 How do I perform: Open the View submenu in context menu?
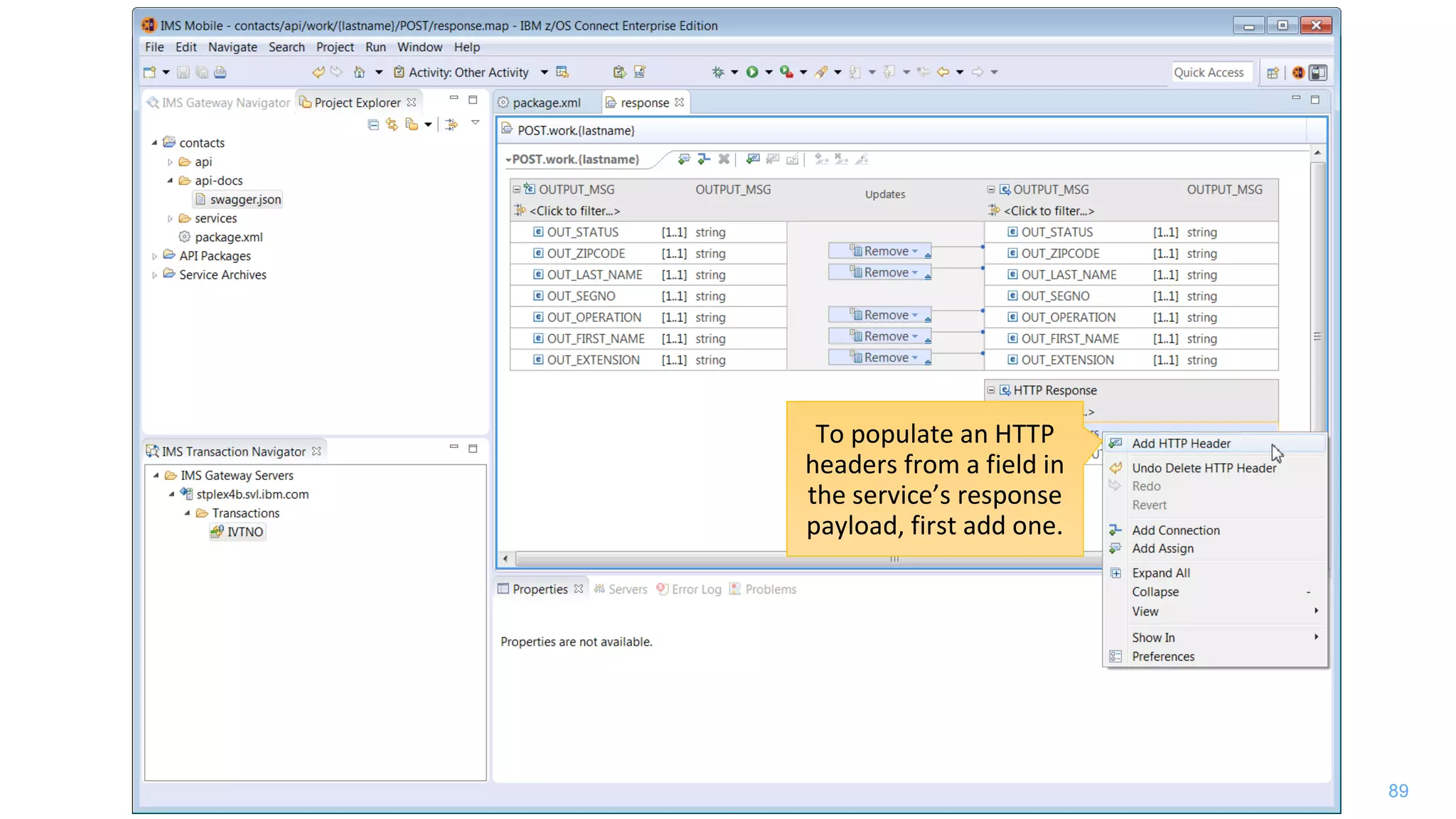click(x=1214, y=611)
